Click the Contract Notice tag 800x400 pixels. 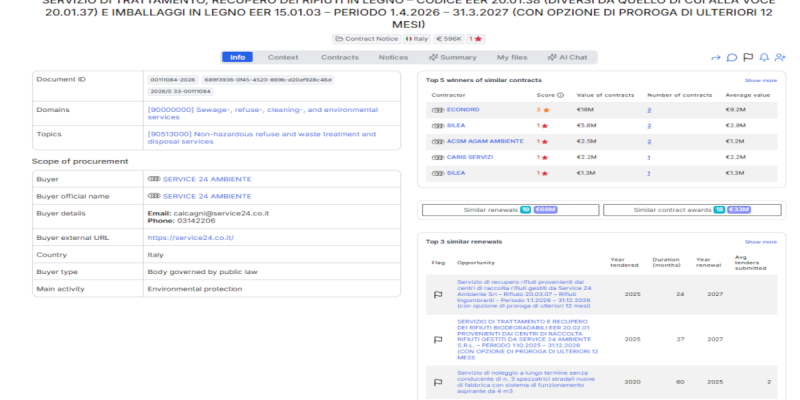click(x=366, y=39)
